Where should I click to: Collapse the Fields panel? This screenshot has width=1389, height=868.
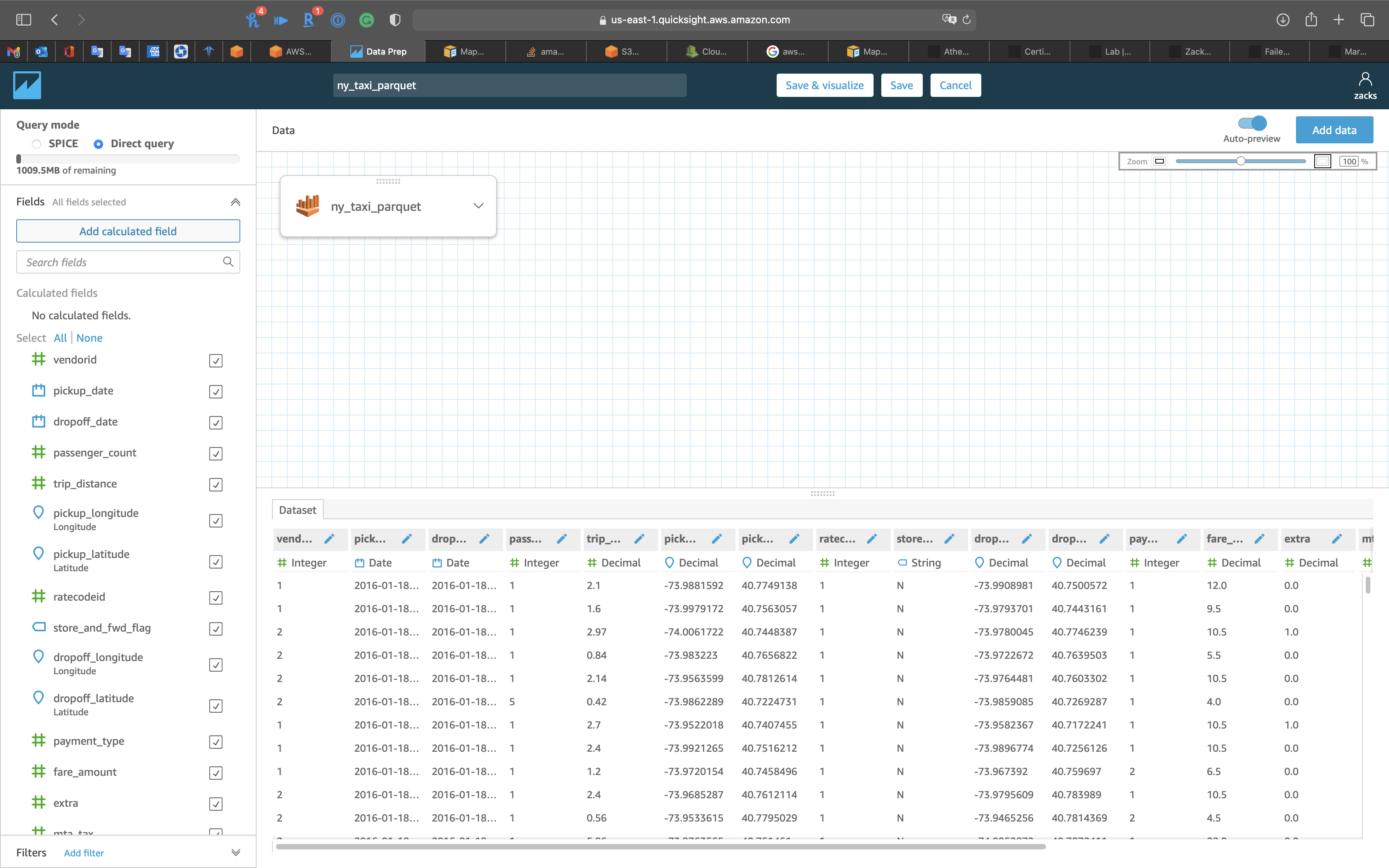[235, 202]
